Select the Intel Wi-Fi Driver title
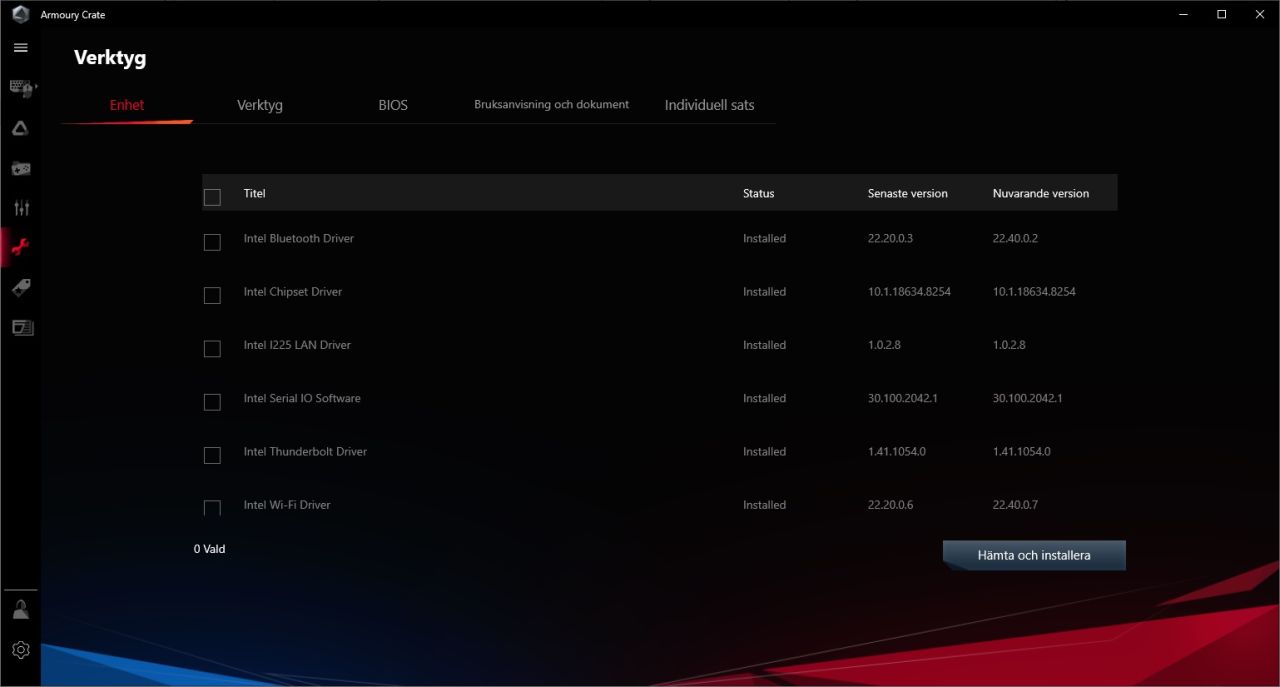This screenshot has width=1280, height=687. [x=286, y=505]
